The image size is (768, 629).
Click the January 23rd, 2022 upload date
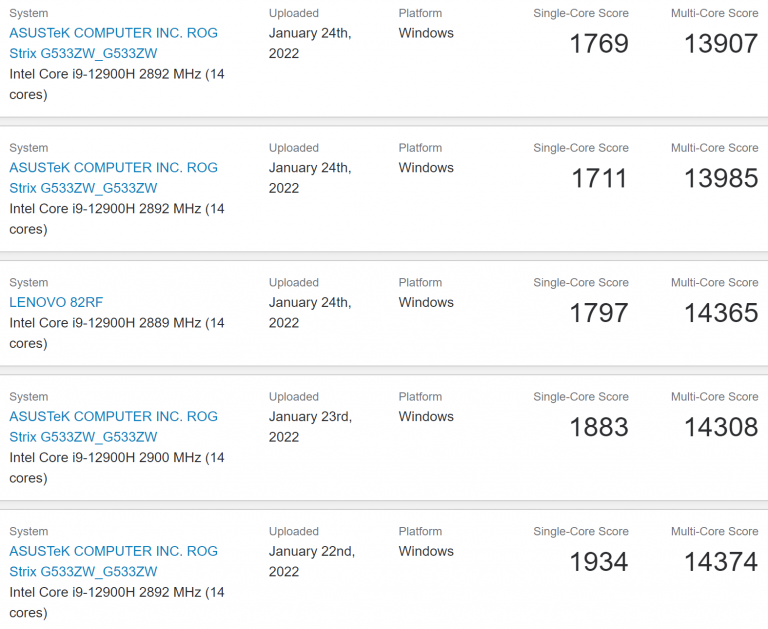[310, 427]
